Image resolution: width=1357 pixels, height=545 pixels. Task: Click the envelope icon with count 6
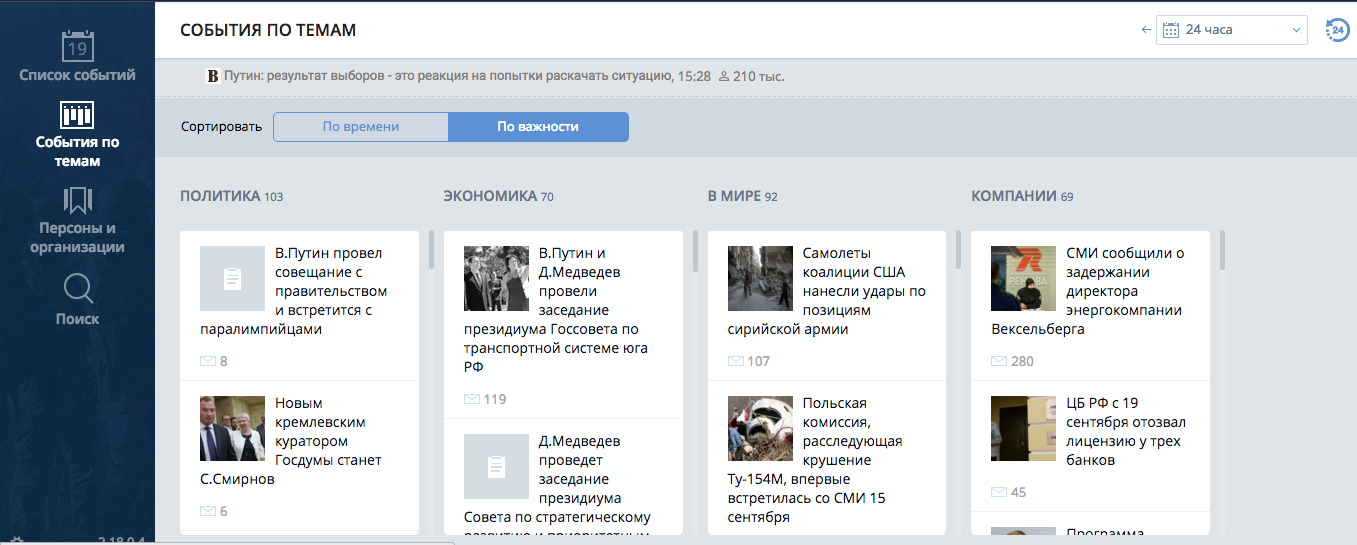click(208, 511)
